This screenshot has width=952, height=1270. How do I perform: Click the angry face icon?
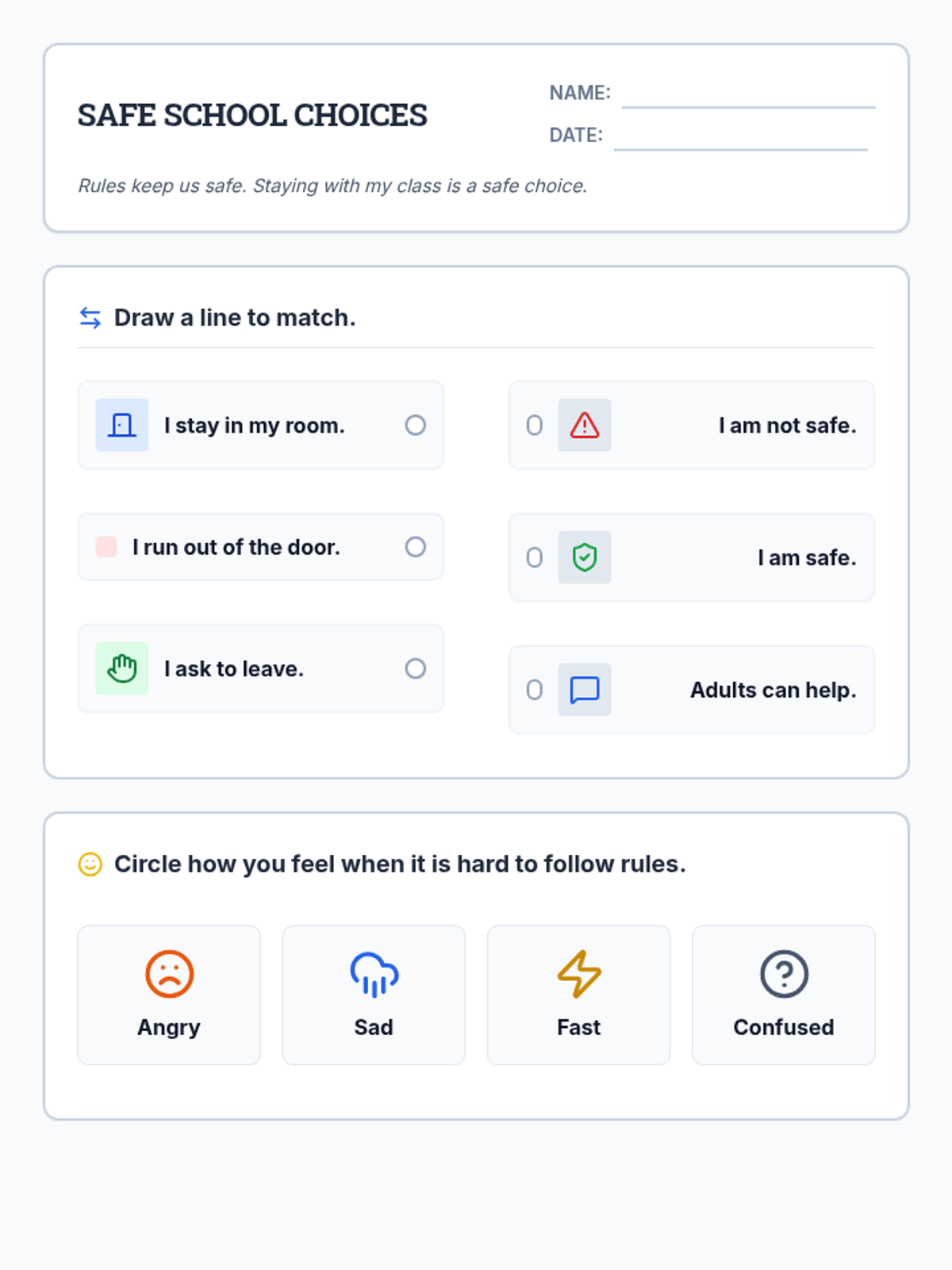click(169, 974)
